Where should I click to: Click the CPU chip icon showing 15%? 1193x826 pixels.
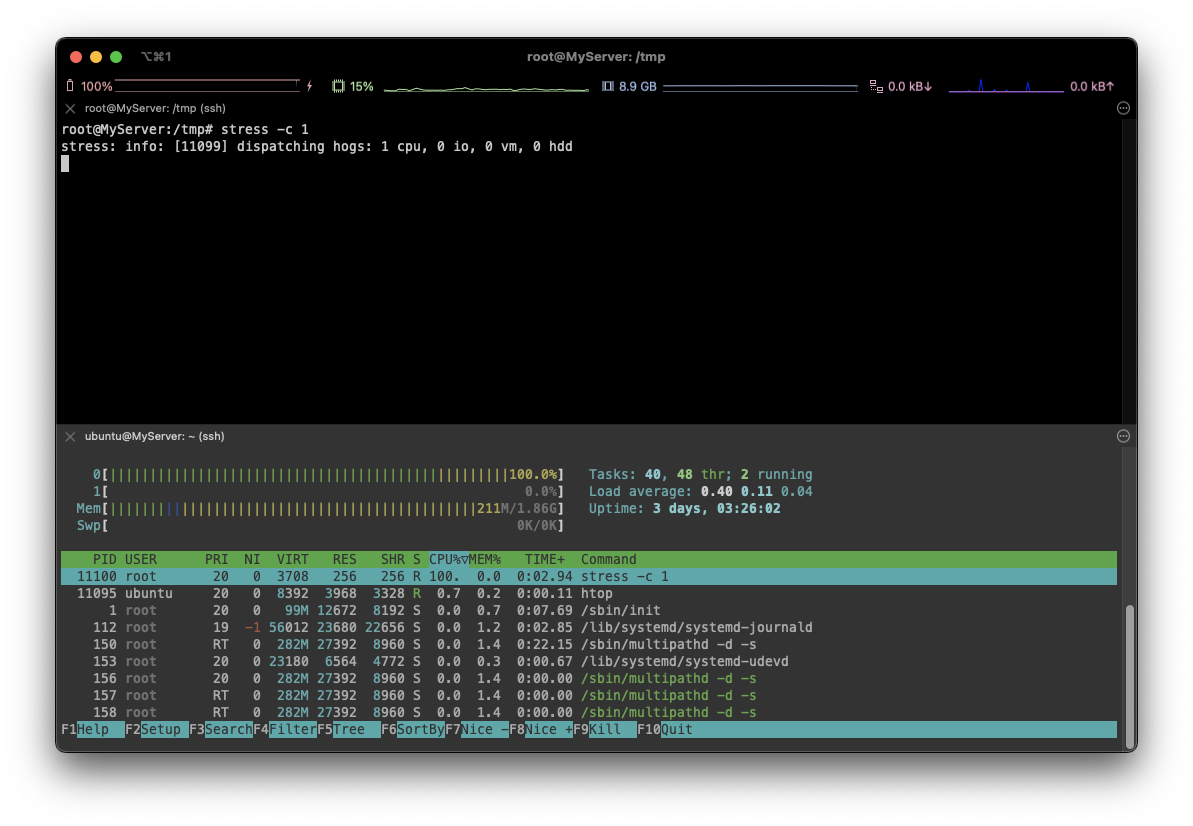(339, 86)
